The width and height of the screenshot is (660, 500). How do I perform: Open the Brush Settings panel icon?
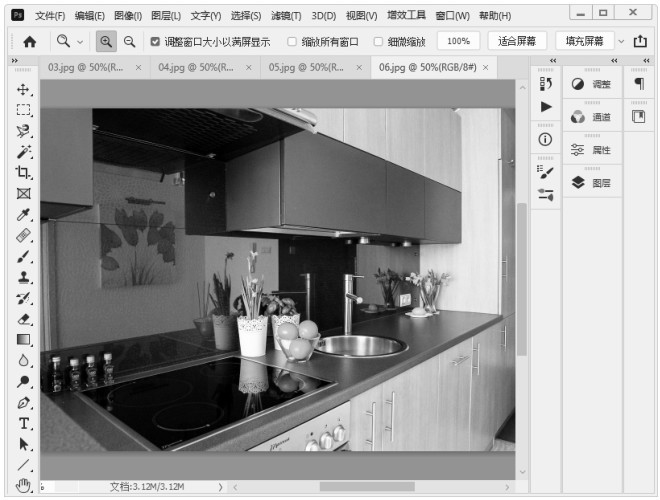(x=546, y=172)
